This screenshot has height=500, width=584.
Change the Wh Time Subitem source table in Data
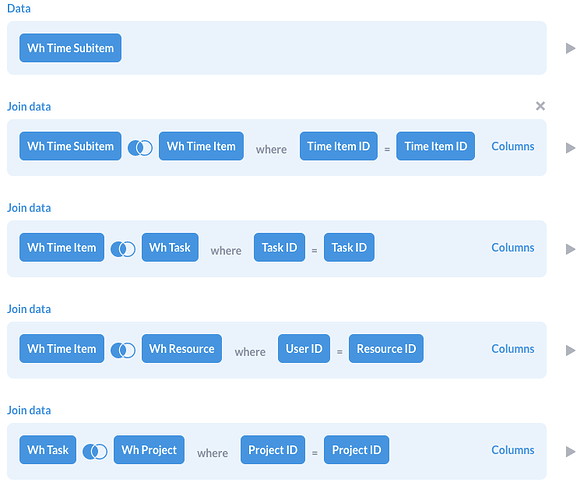click(70, 48)
